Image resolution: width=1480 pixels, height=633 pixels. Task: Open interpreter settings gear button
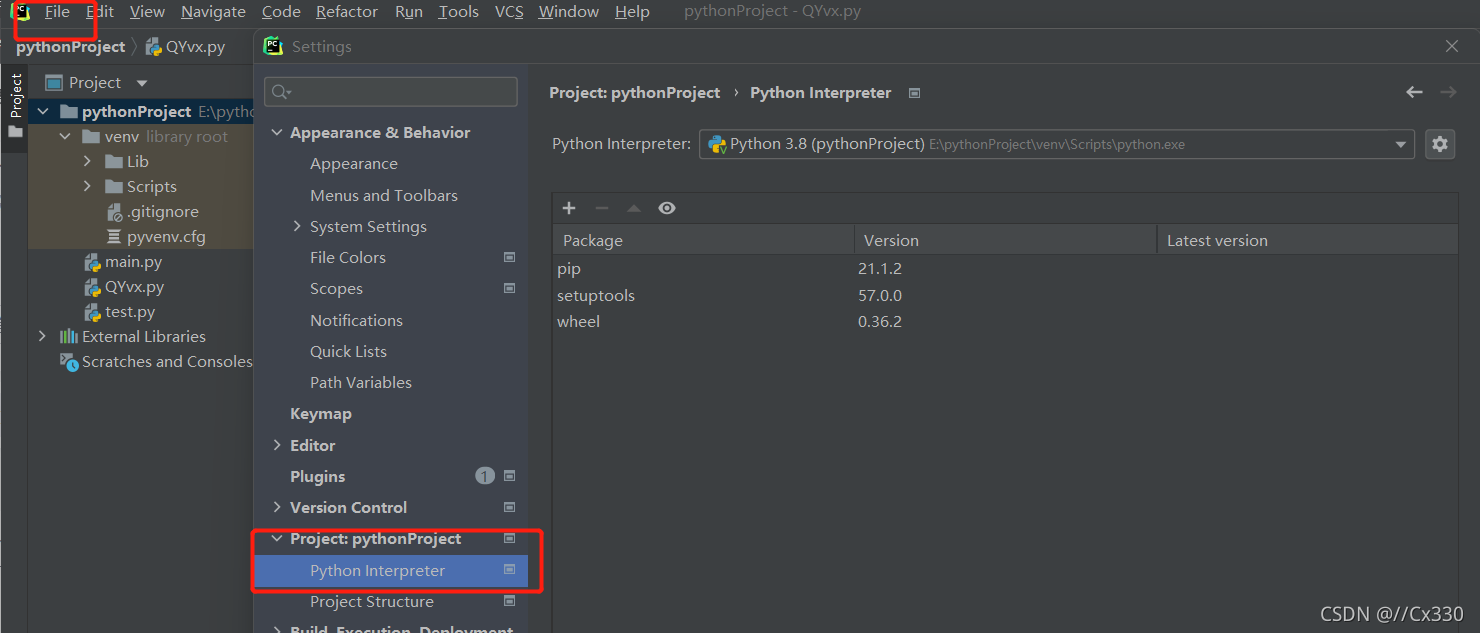(1439, 144)
